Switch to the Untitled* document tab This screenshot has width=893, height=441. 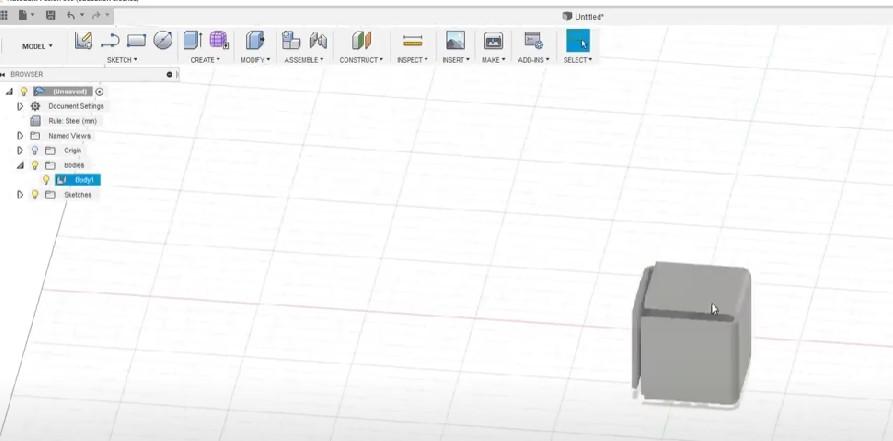pyautogui.click(x=583, y=17)
